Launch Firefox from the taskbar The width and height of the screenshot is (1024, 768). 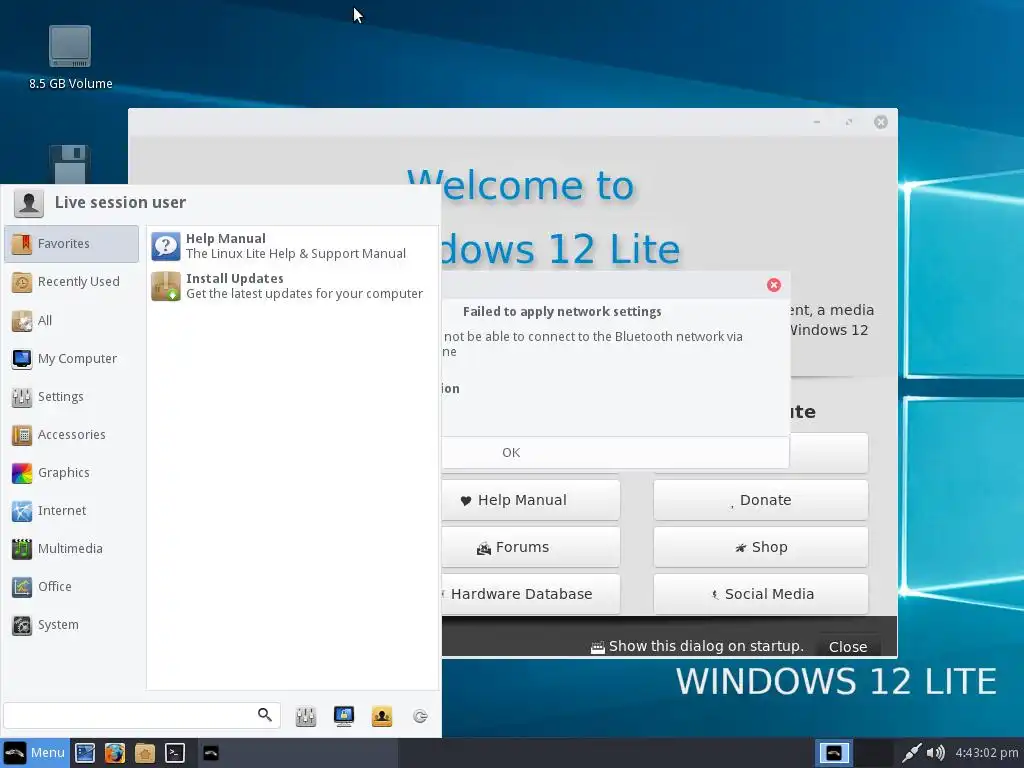(x=115, y=753)
